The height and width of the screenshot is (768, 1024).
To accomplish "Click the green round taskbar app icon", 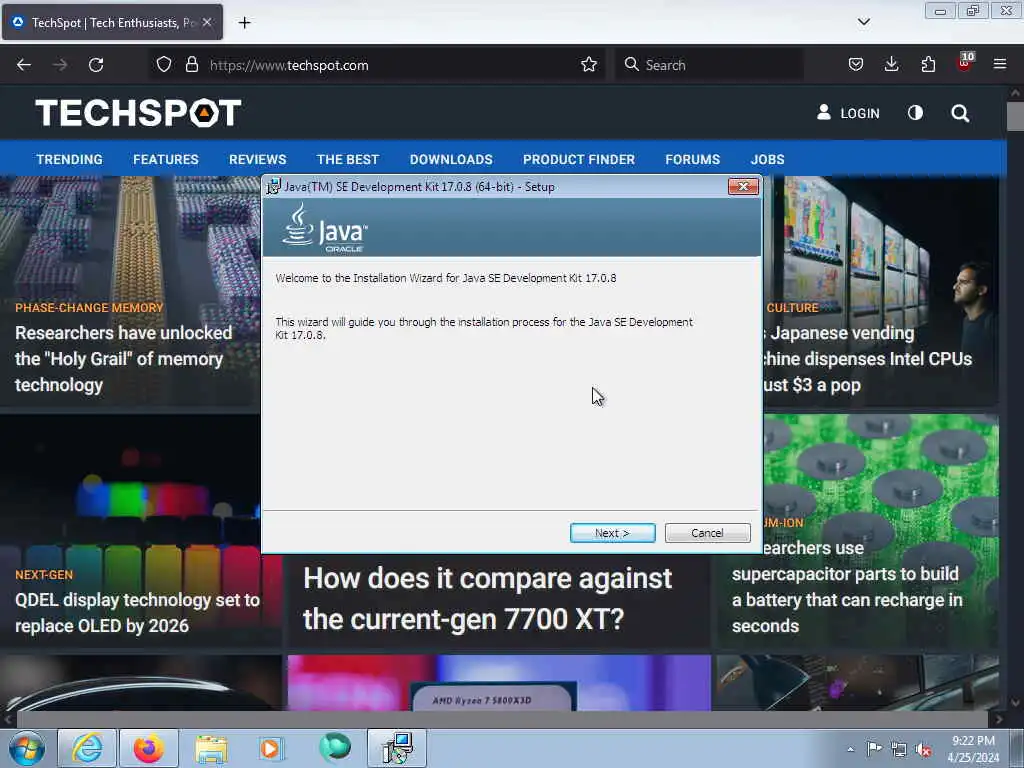I will click(x=335, y=747).
